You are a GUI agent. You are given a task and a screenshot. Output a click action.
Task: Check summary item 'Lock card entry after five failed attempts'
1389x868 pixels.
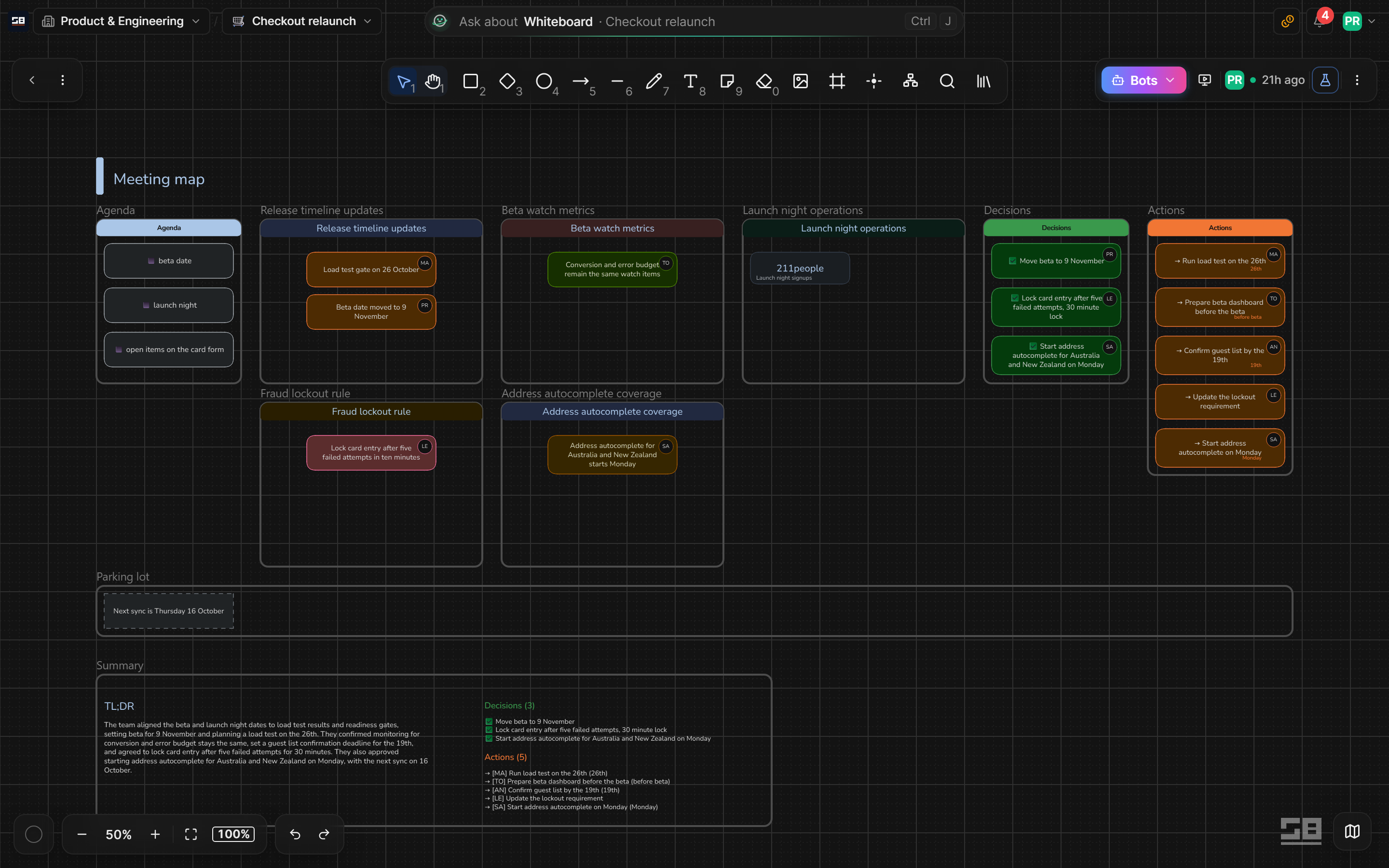(489, 730)
